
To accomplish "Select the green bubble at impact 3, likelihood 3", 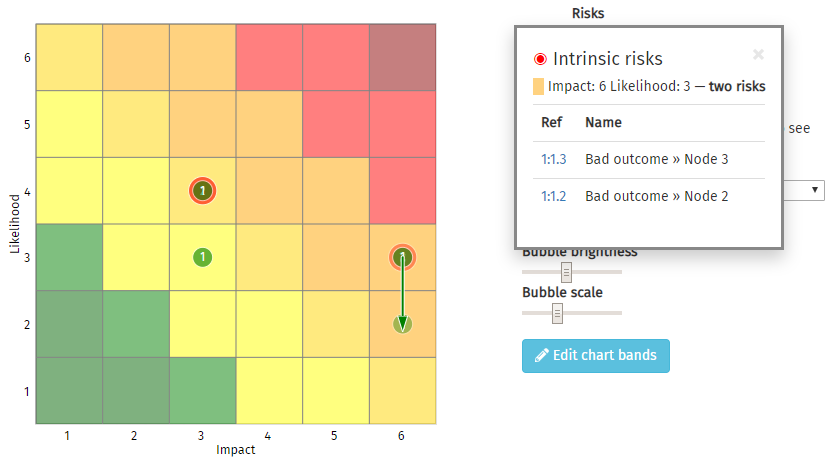I will (202, 257).
